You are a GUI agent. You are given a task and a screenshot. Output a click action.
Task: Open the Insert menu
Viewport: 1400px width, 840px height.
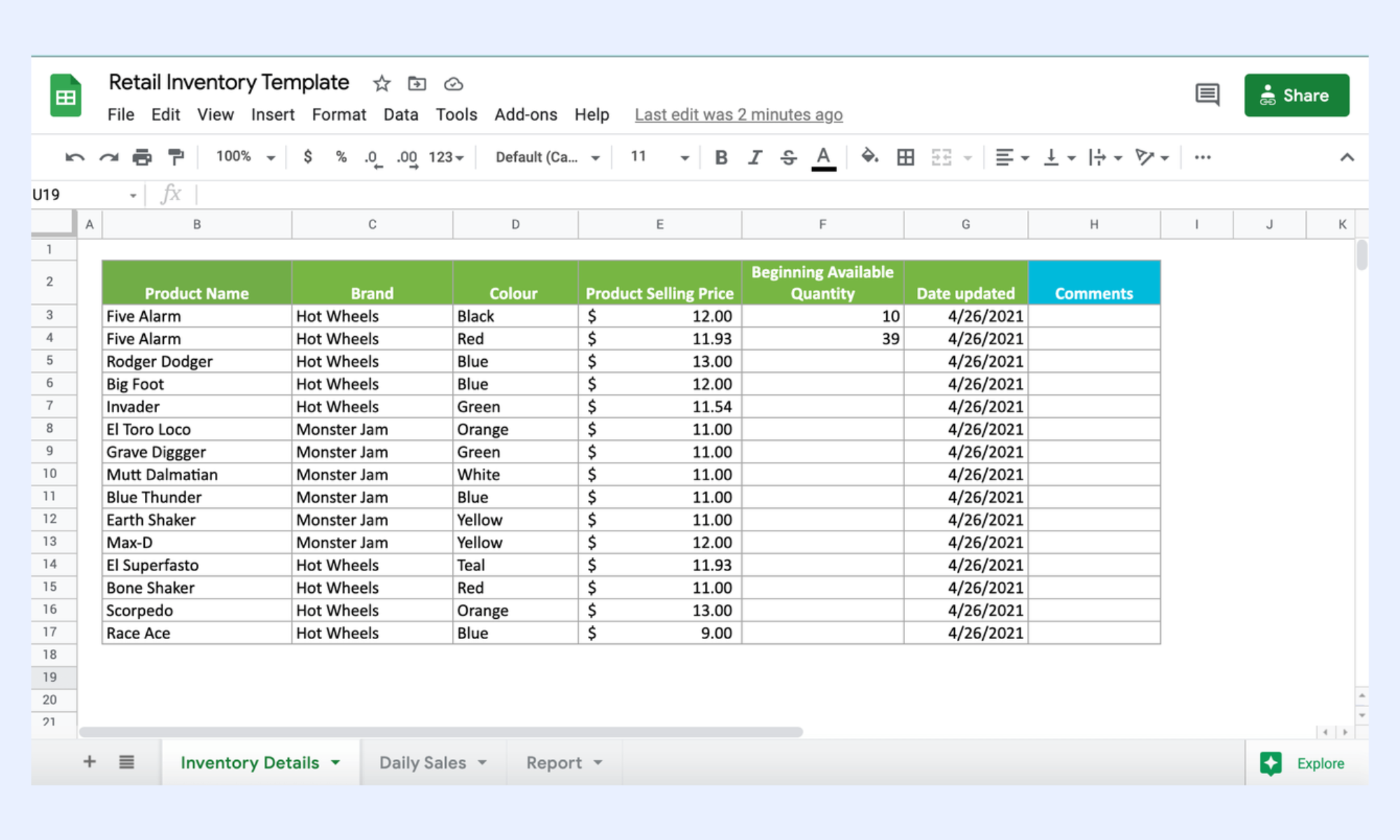(273, 115)
